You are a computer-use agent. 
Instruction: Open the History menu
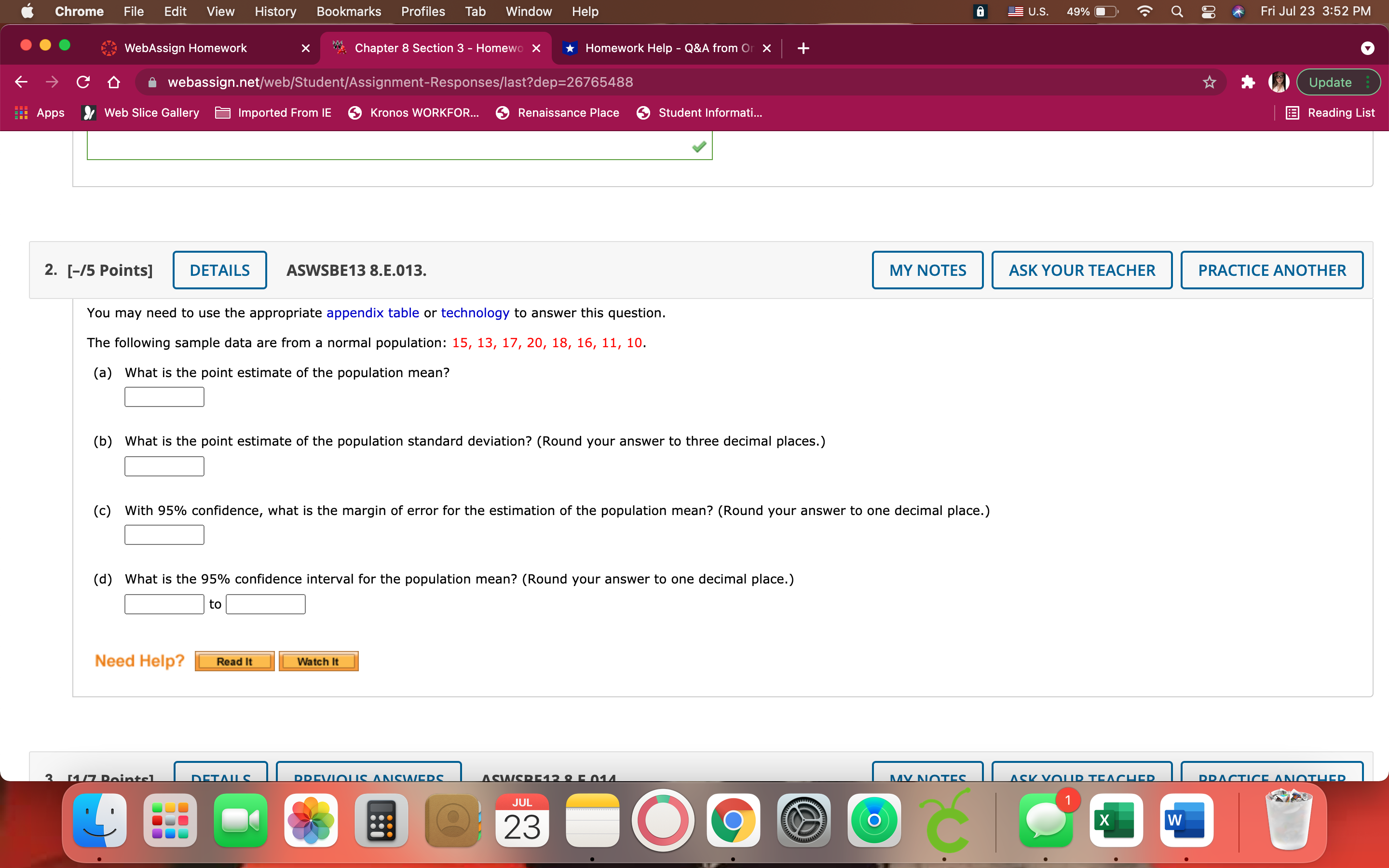click(275, 11)
